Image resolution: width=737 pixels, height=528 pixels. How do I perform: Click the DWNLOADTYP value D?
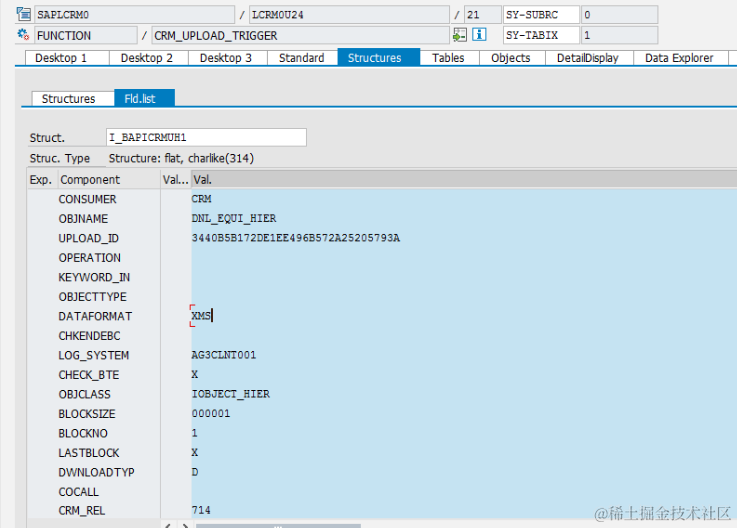(x=195, y=472)
